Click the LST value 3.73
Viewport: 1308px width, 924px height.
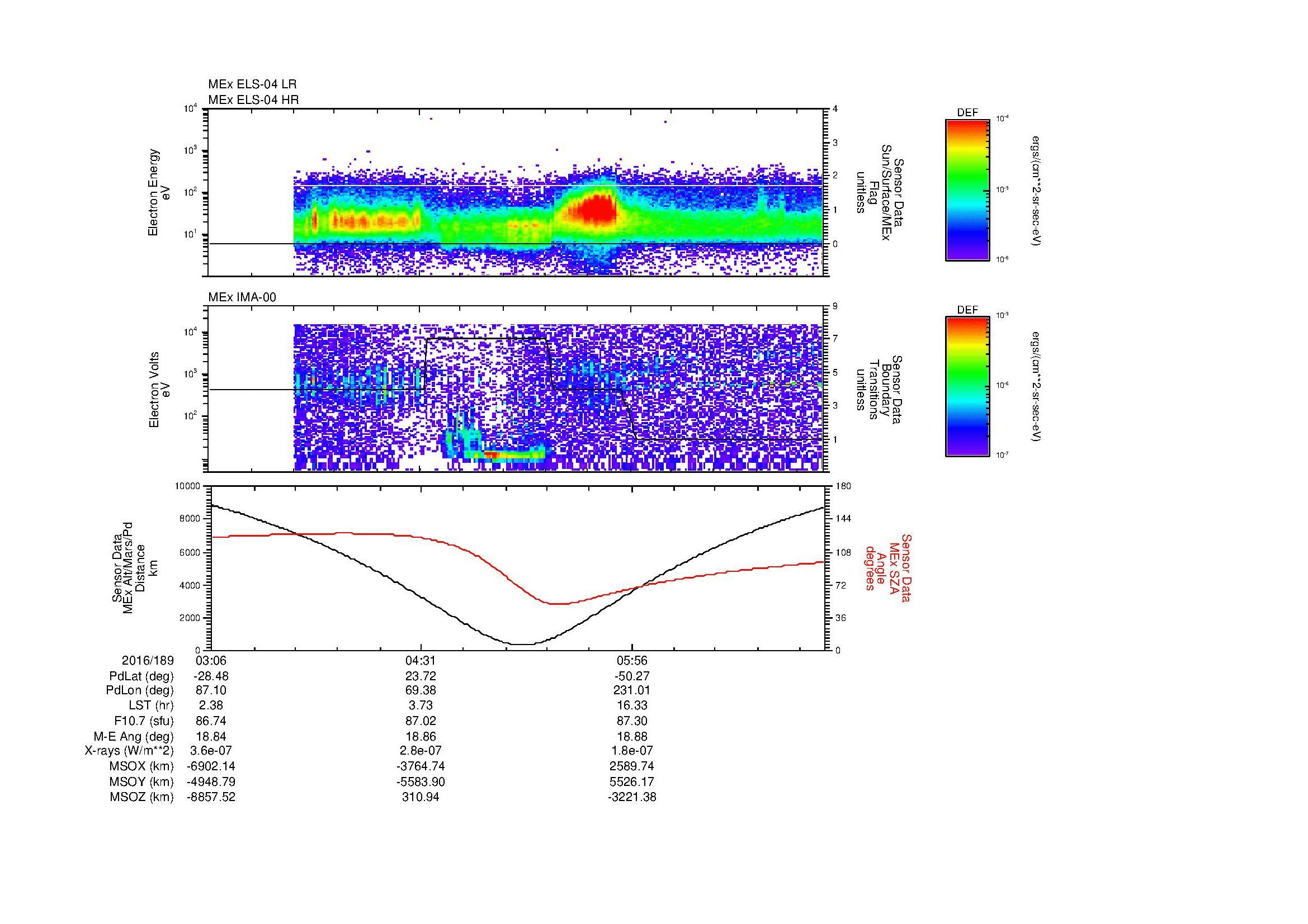[421, 705]
